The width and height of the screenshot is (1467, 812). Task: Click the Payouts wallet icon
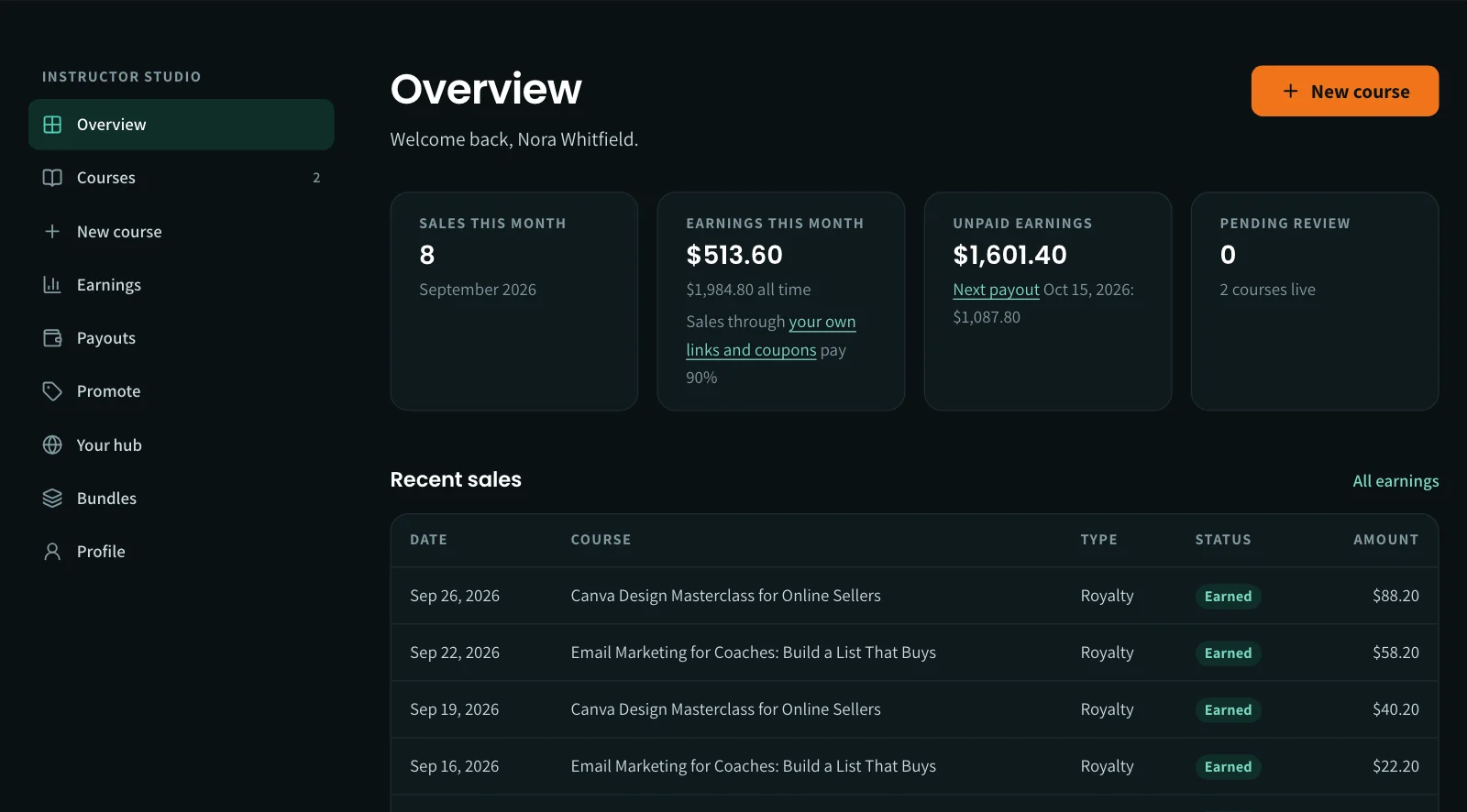click(52, 338)
